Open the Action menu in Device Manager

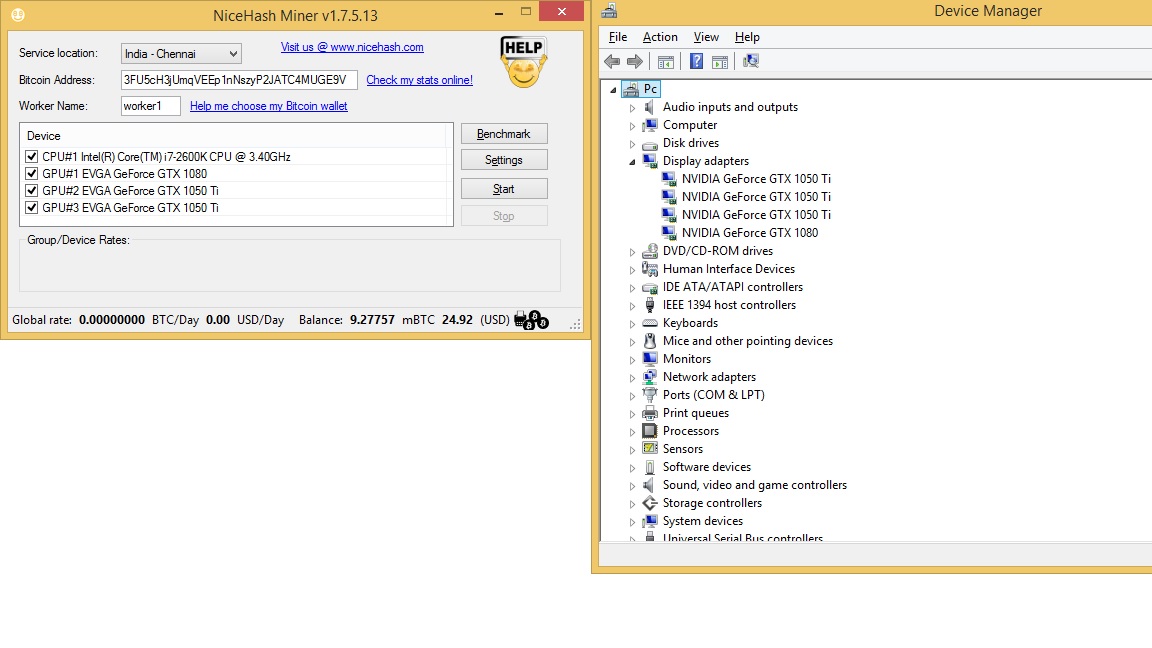(660, 37)
